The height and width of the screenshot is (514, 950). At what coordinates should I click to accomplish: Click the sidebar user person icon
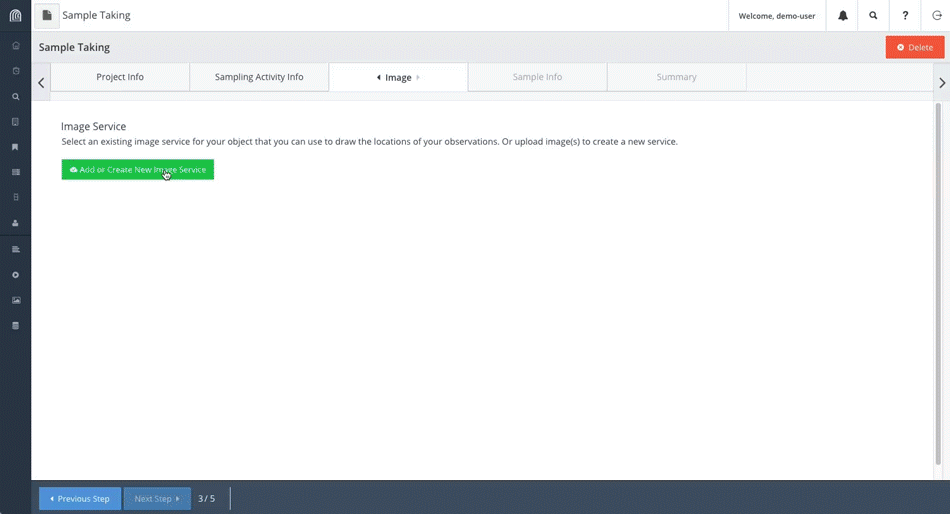click(x=16, y=223)
